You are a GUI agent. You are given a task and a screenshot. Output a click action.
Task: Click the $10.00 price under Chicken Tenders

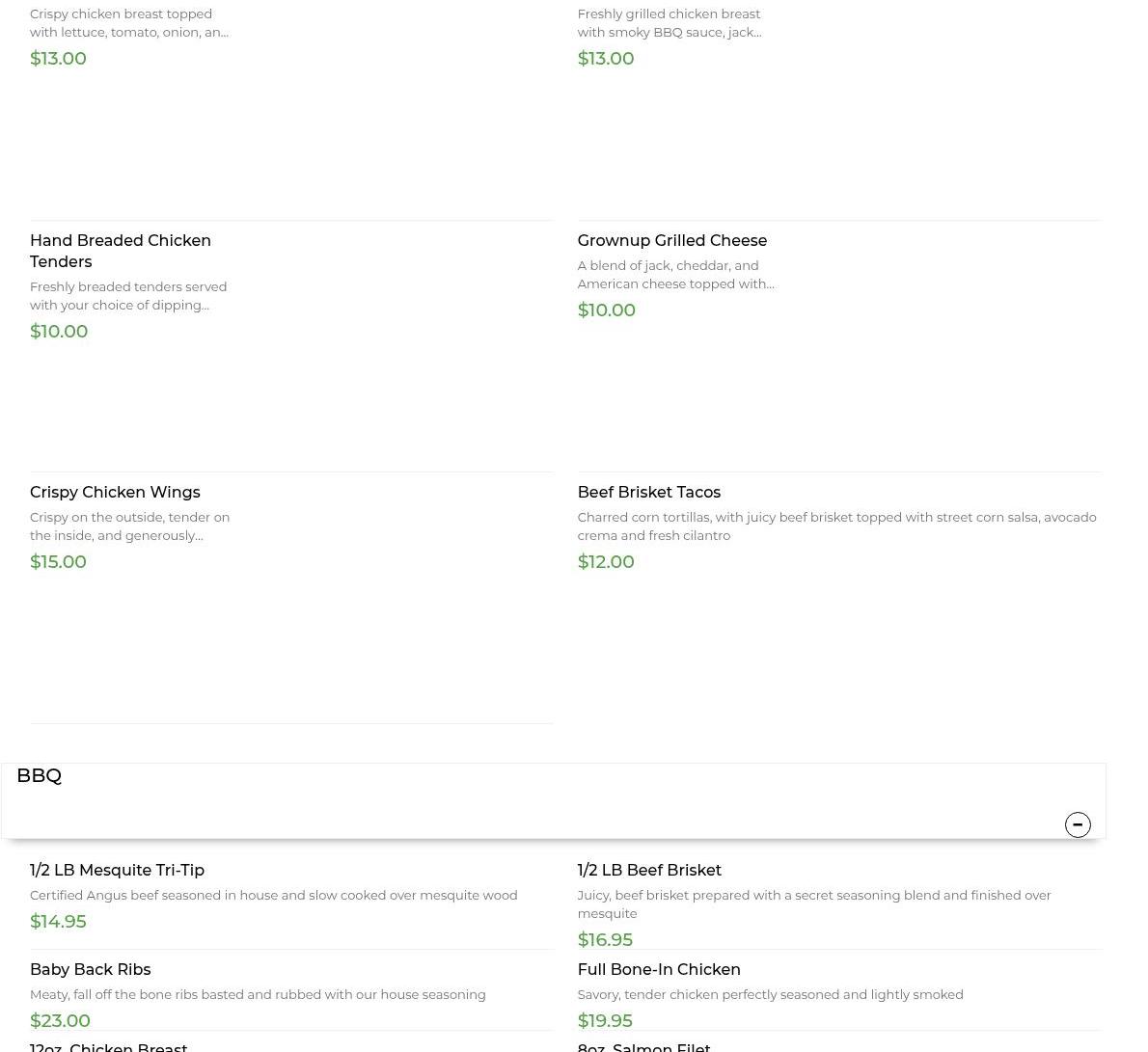[x=59, y=331]
